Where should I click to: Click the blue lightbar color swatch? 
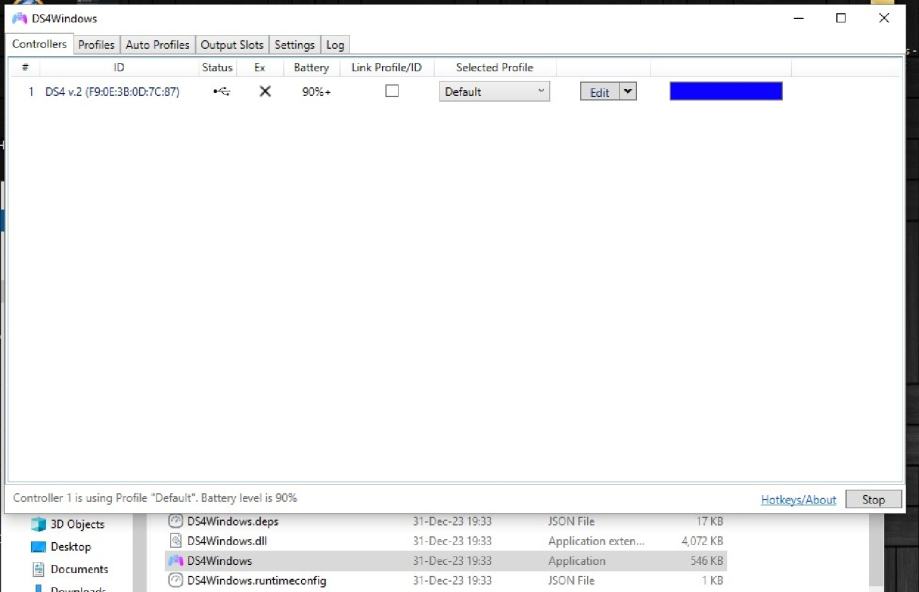point(726,91)
